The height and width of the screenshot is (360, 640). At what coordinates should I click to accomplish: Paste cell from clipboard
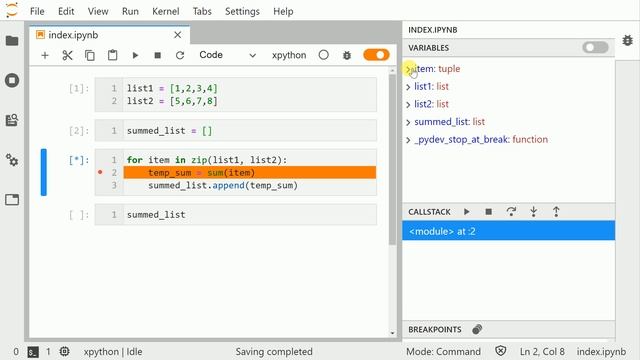click(x=112, y=55)
